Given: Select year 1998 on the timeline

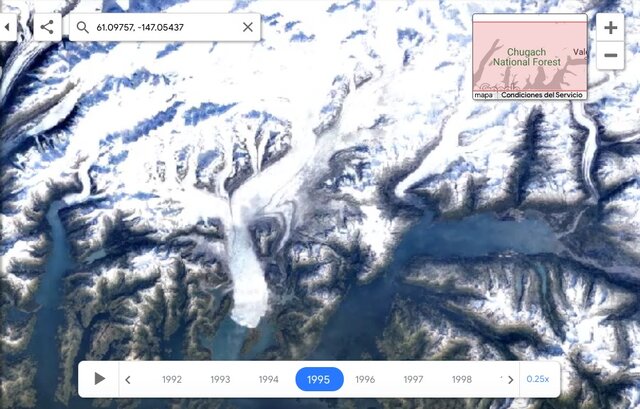Looking at the screenshot, I should pos(462,379).
